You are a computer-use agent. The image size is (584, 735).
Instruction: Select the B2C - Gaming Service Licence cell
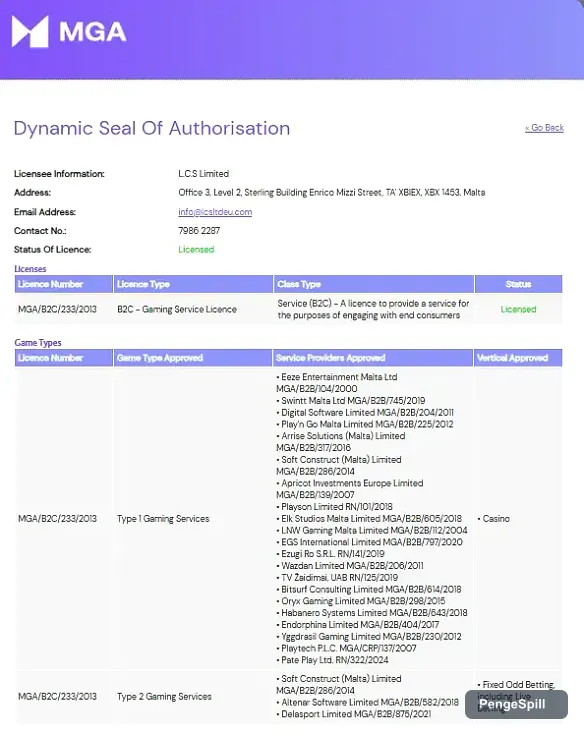point(177,309)
